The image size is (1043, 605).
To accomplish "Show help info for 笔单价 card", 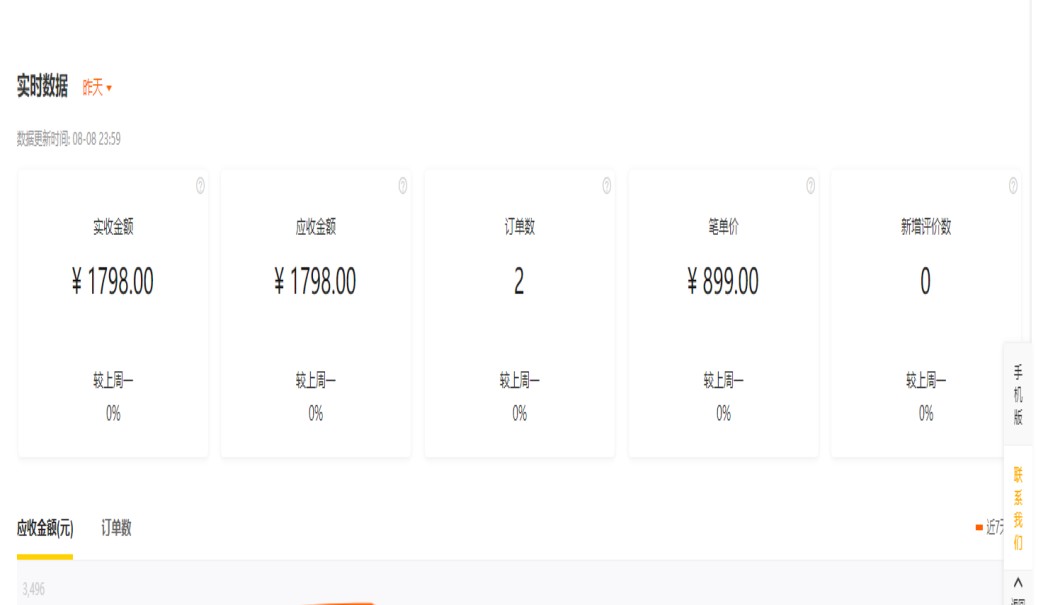I will [810, 185].
